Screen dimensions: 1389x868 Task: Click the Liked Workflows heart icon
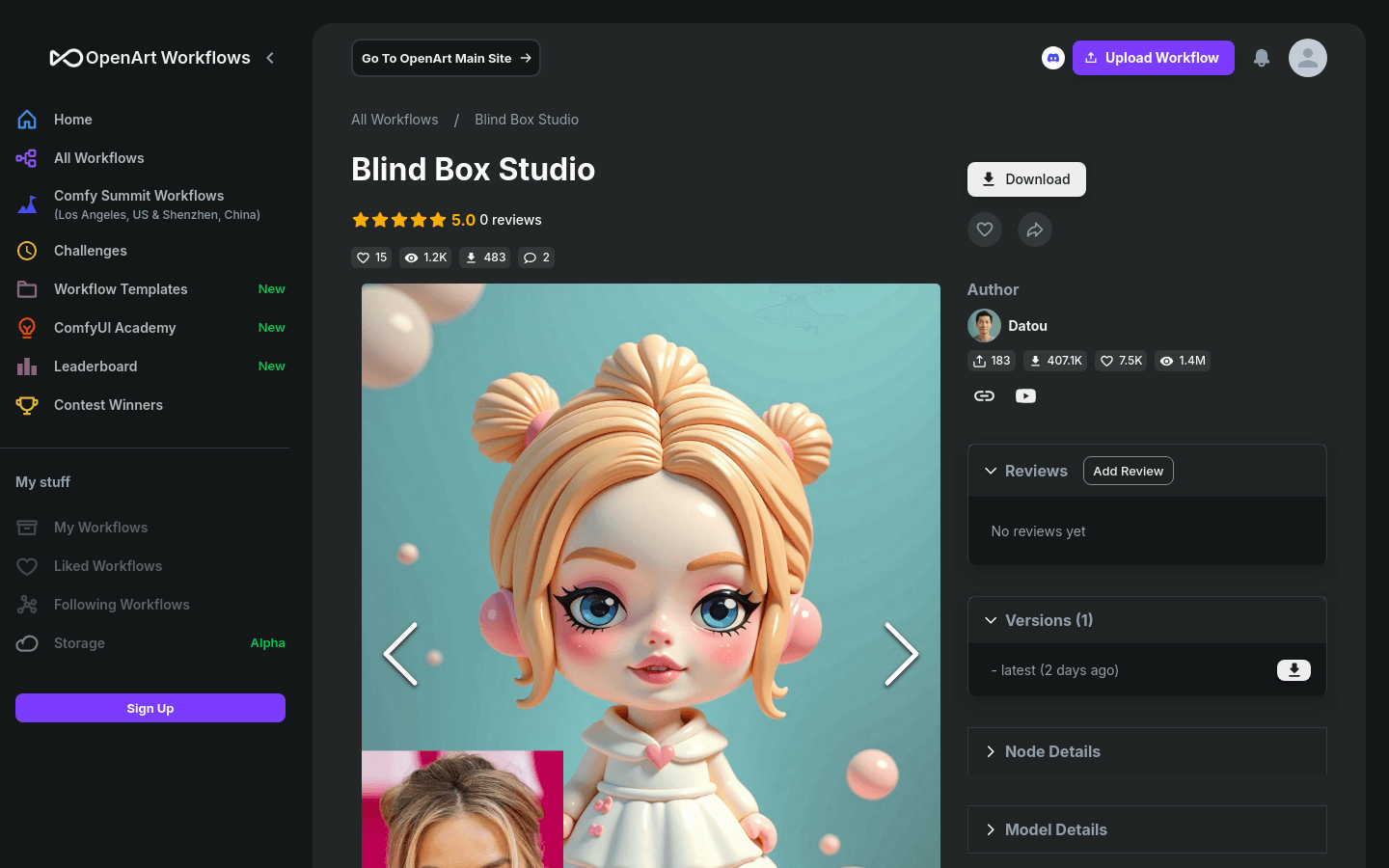(27, 566)
